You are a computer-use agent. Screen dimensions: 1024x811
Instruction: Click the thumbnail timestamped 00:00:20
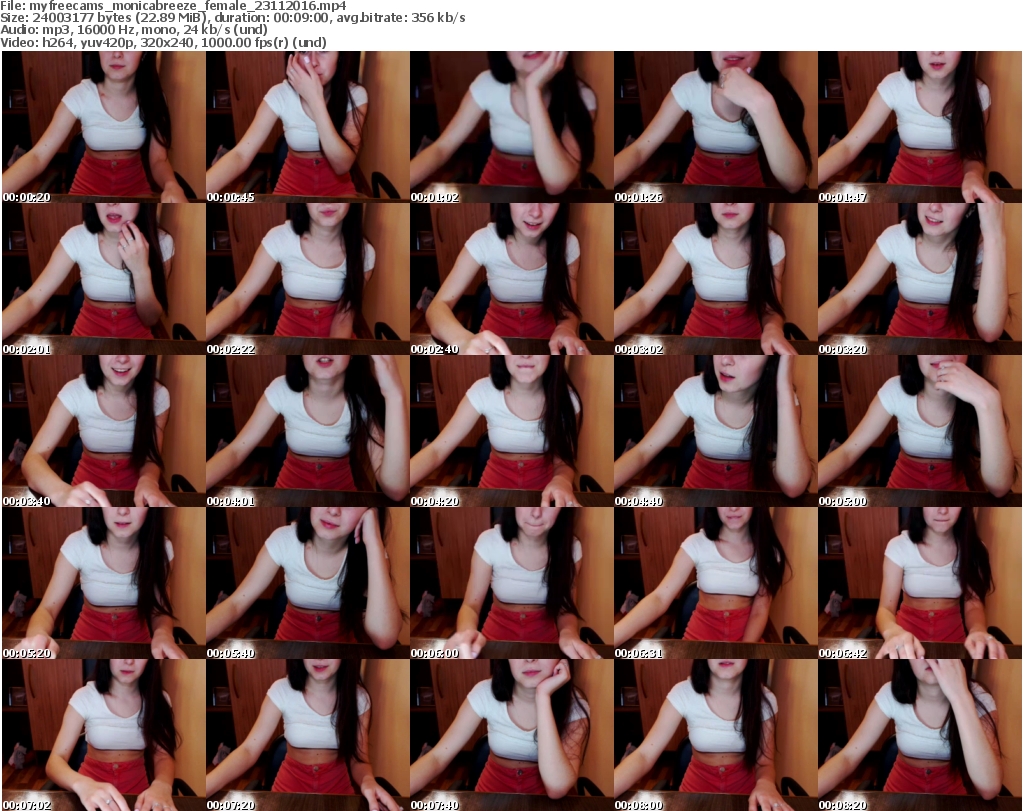tap(104, 127)
